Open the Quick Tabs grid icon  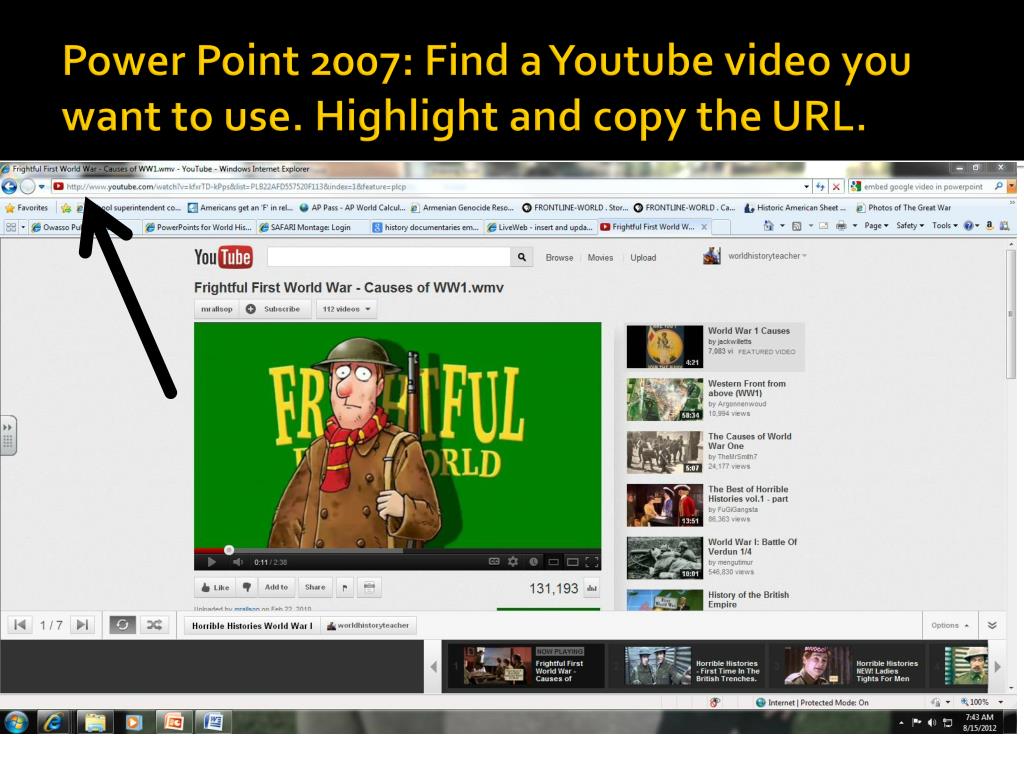click(11, 227)
